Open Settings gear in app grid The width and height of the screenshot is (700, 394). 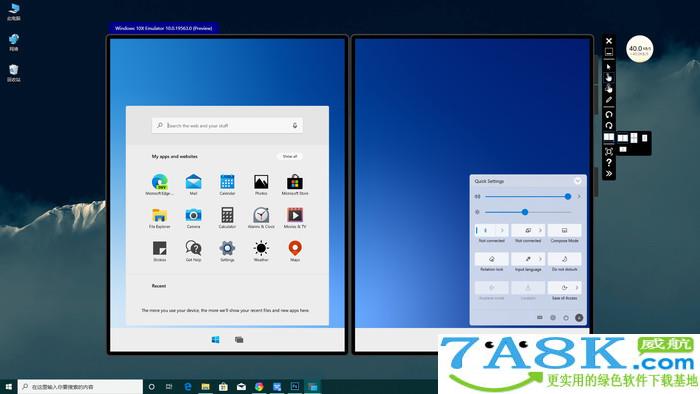(x=227, y=248)
